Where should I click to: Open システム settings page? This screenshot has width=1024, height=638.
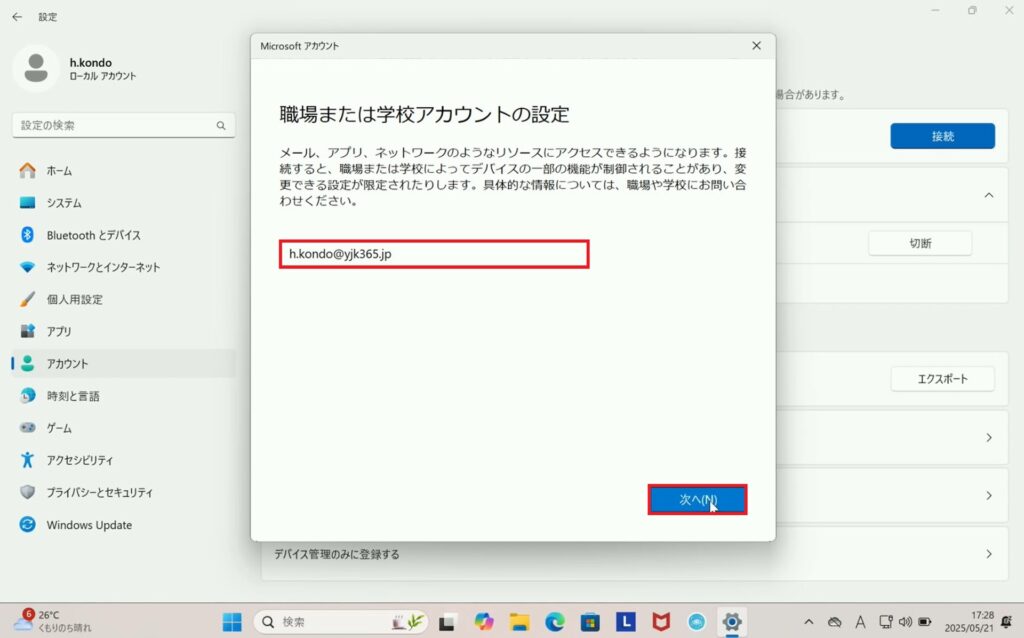(x=64, y=203)
